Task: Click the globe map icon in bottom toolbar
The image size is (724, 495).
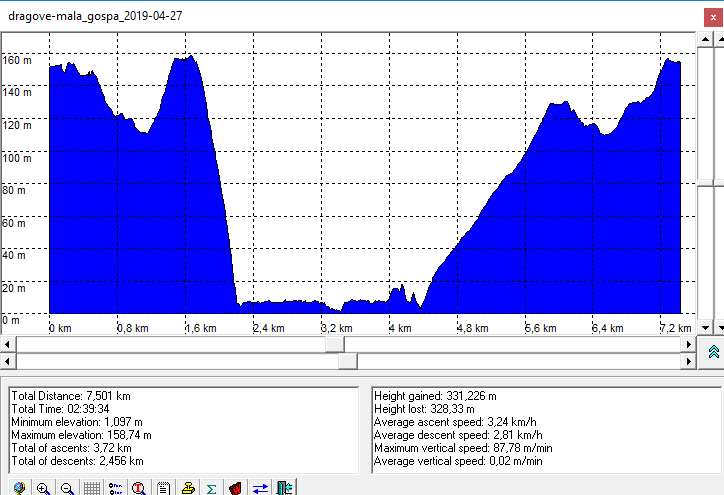Action: pos(19,488)
